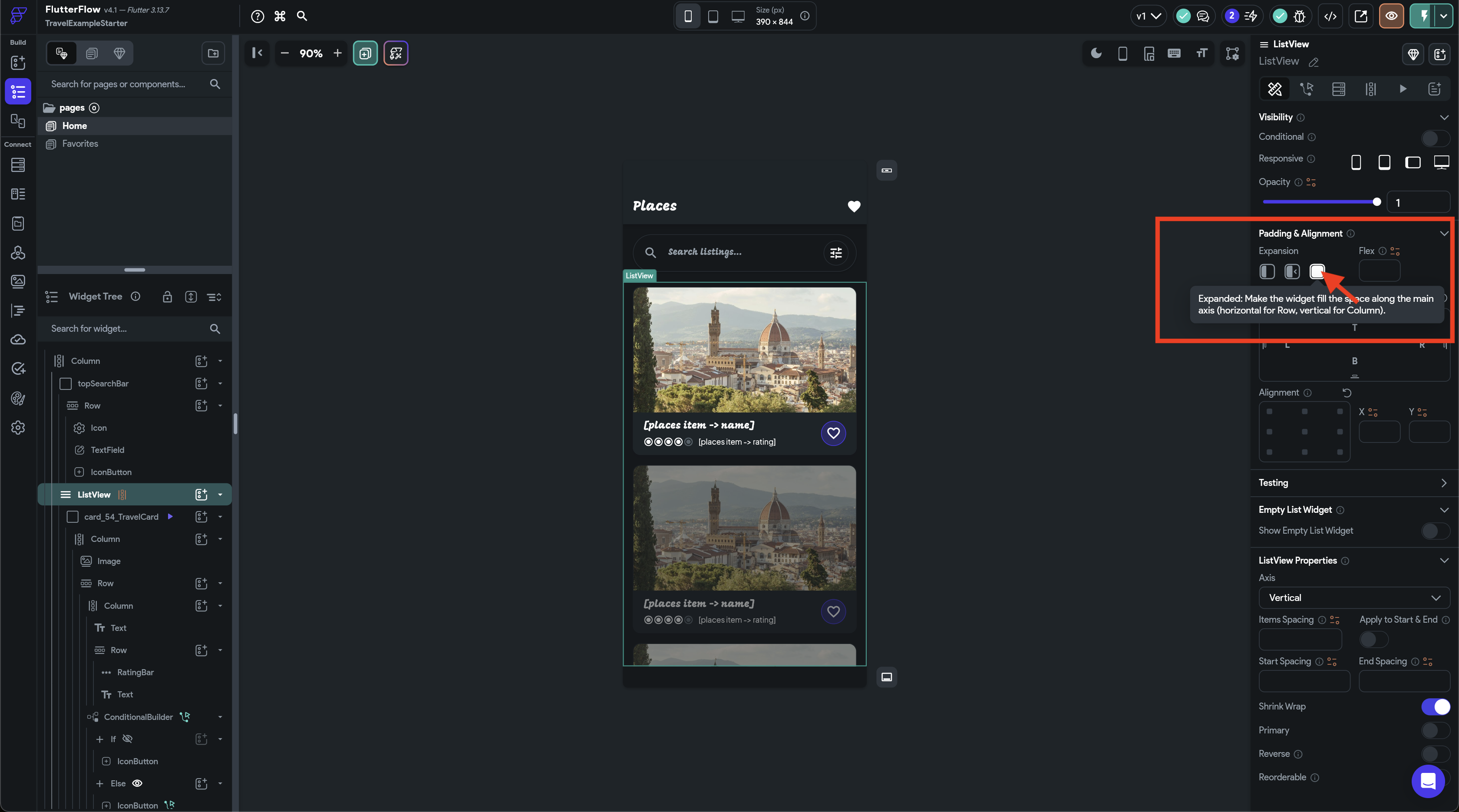Open the v1 version dropdown
The height and width of the screenshot is (812, 1459).
click(1148, 16)
